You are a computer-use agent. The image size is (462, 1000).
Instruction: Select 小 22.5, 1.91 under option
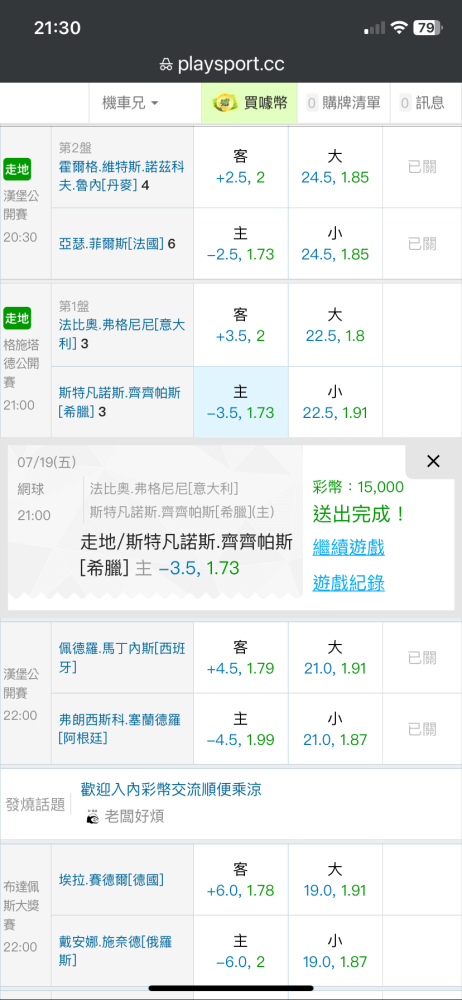(335, 402)
